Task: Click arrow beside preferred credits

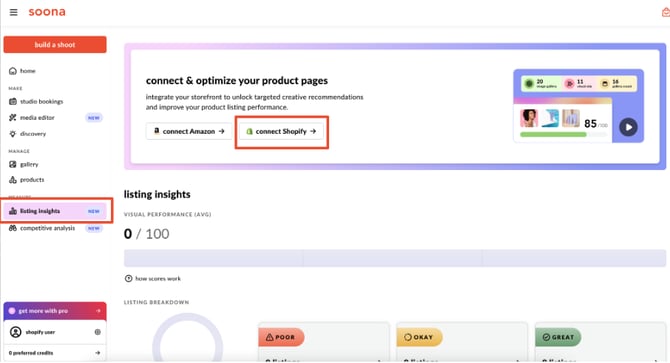Action: pos(98,353)
